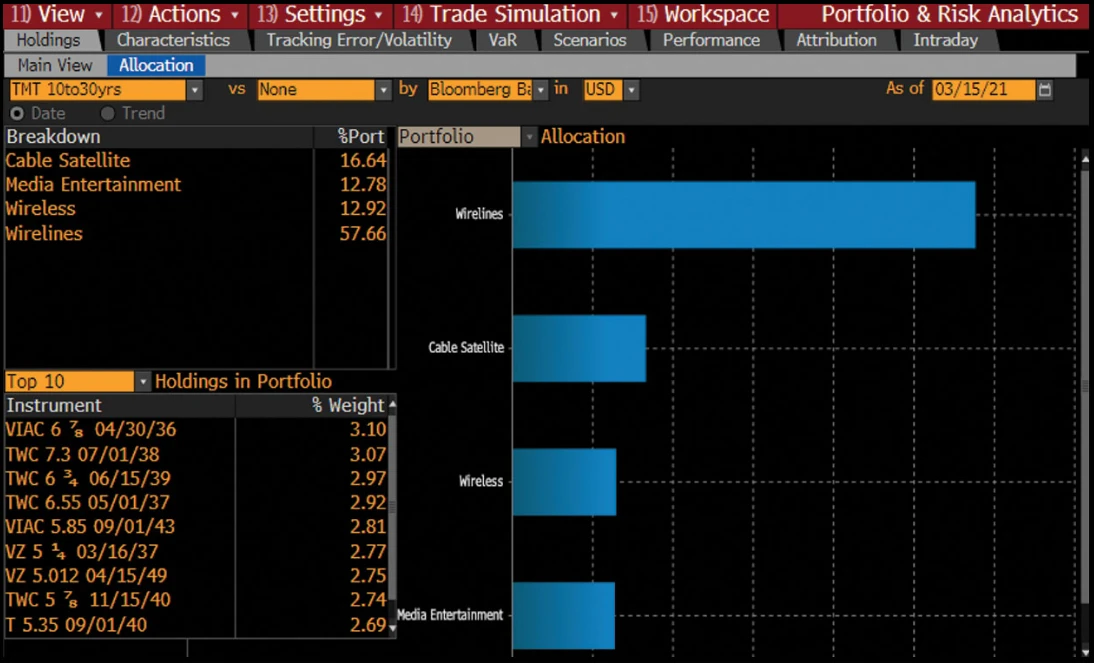
Task: Select the Trend radio button
Action: (x=107, y=113)
